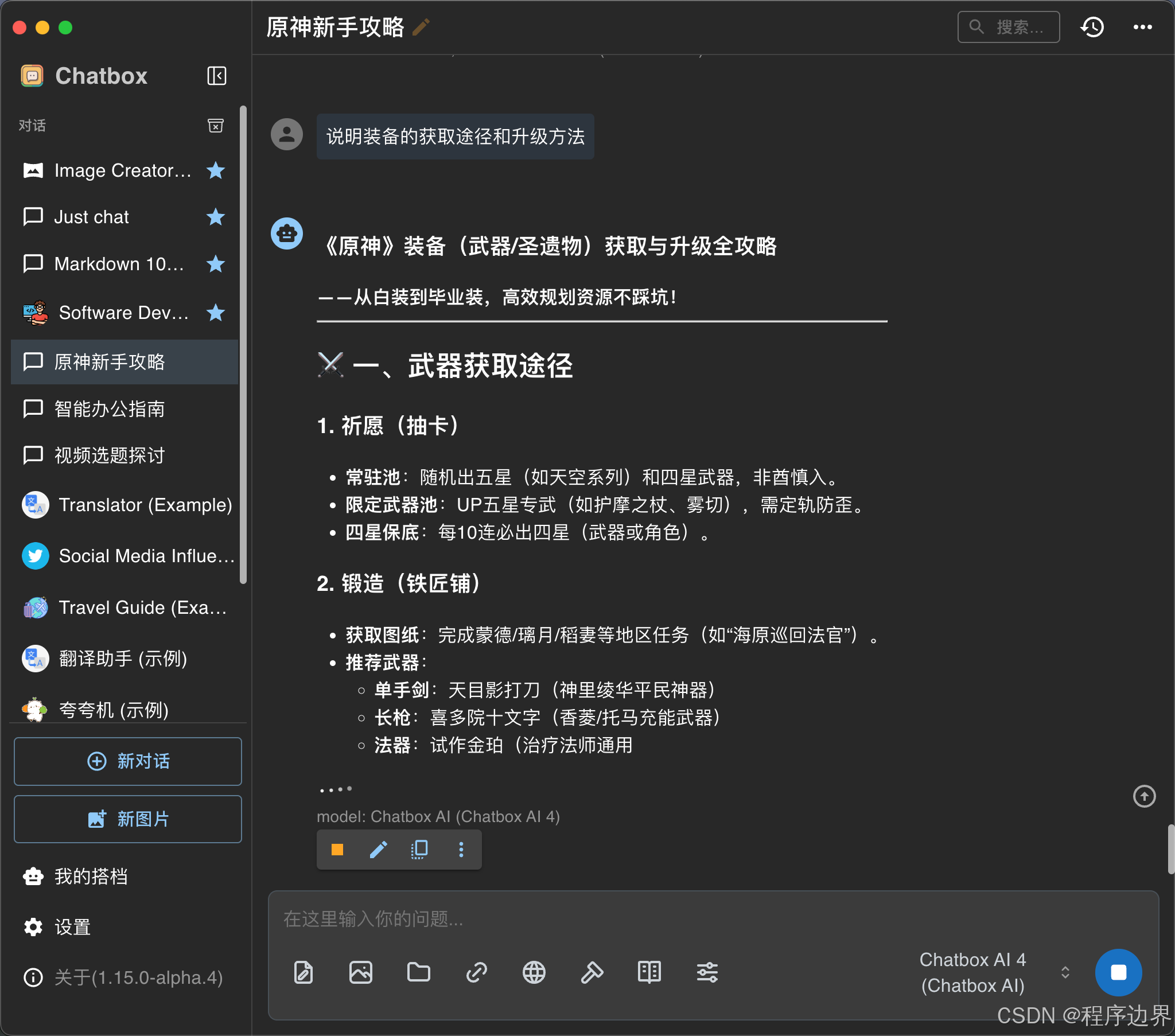Open the history clock icon in header
Screen dimensions: 1175x1036
tap(1092, 27)
